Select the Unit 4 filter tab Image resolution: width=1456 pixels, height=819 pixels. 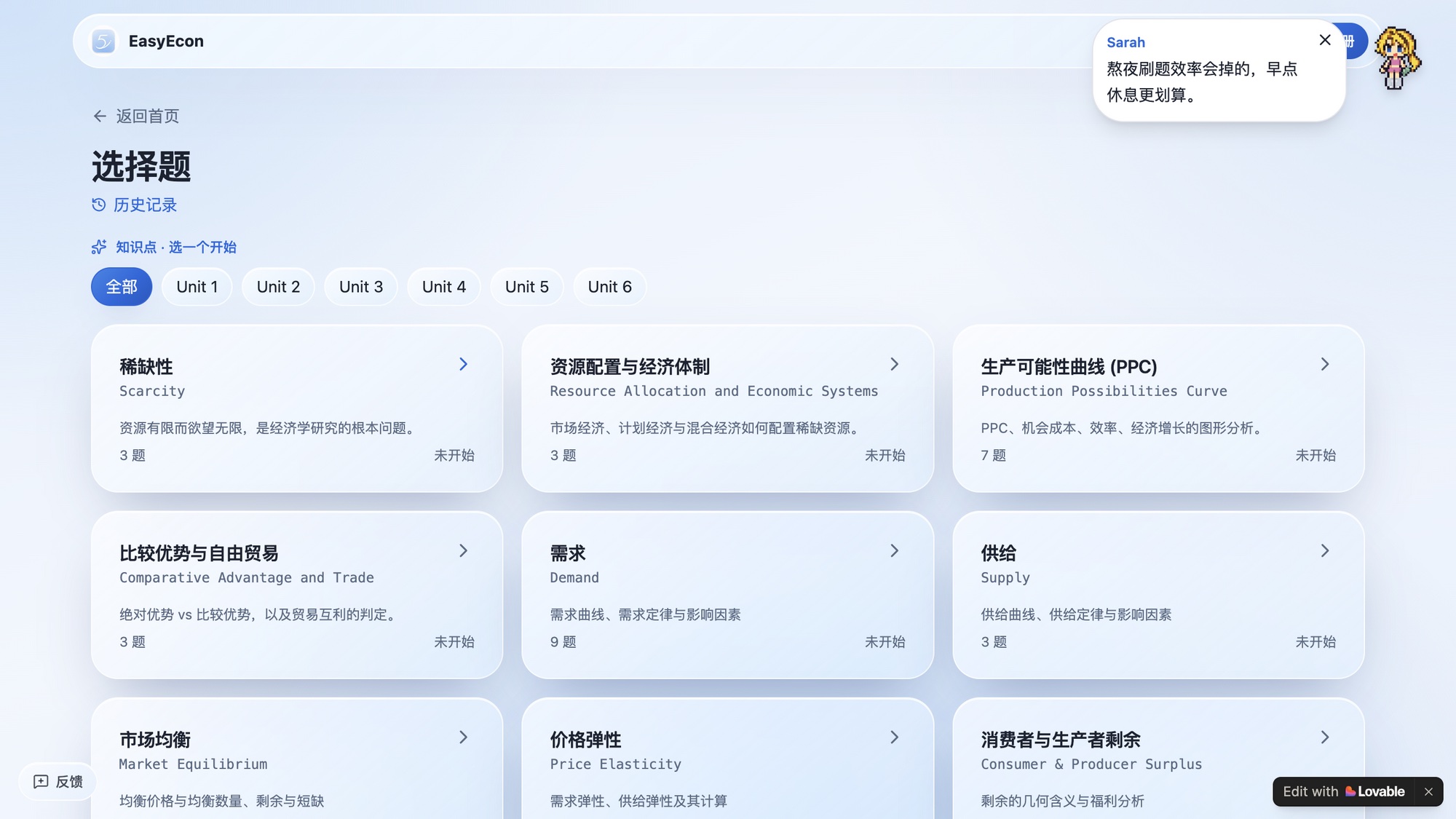click(x=444, y=287)
